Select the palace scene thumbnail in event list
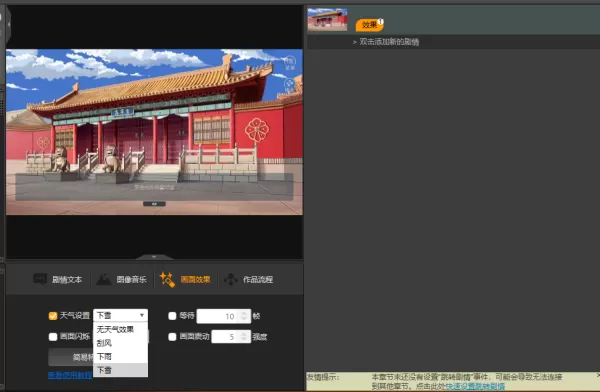 coord(328,20)
